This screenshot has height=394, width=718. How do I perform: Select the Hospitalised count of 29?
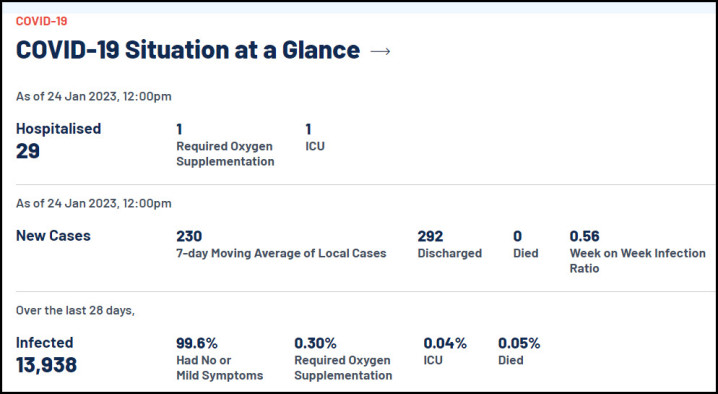tap(28, 151)
